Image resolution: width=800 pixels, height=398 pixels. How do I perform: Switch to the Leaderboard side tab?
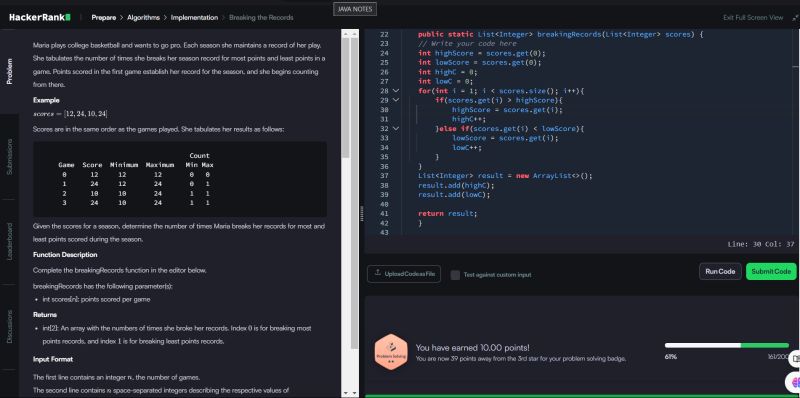pos(9,241)
